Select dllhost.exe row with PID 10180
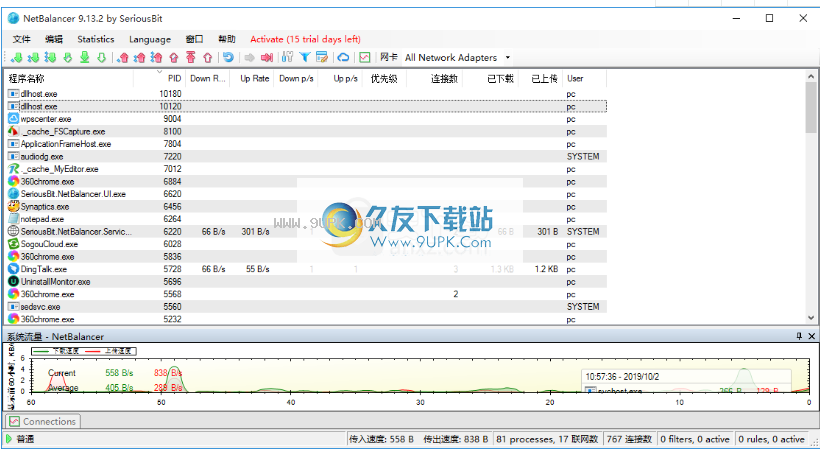 (306, 94)
